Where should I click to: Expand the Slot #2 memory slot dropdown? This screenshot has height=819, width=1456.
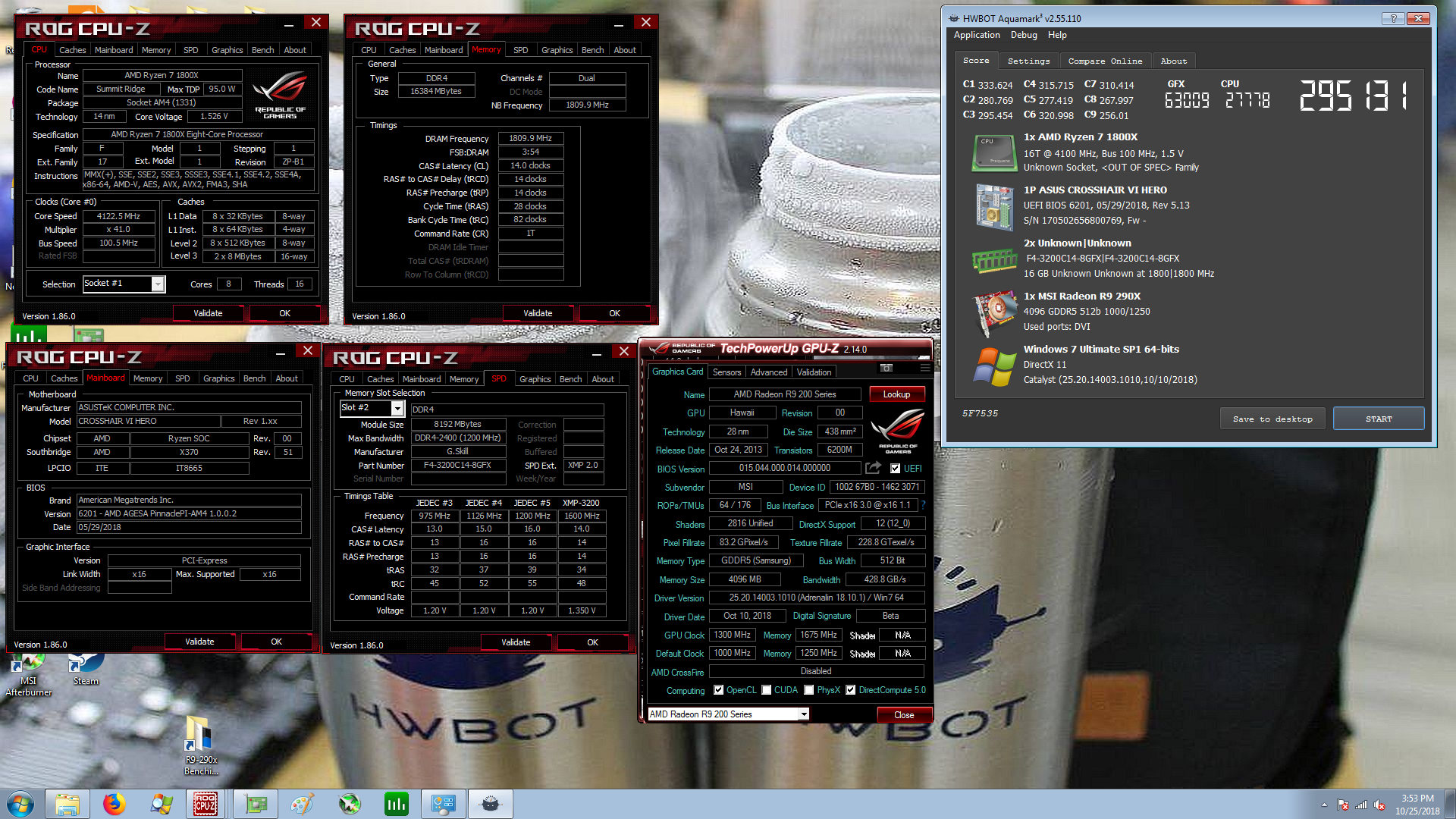tap(397, 408)
